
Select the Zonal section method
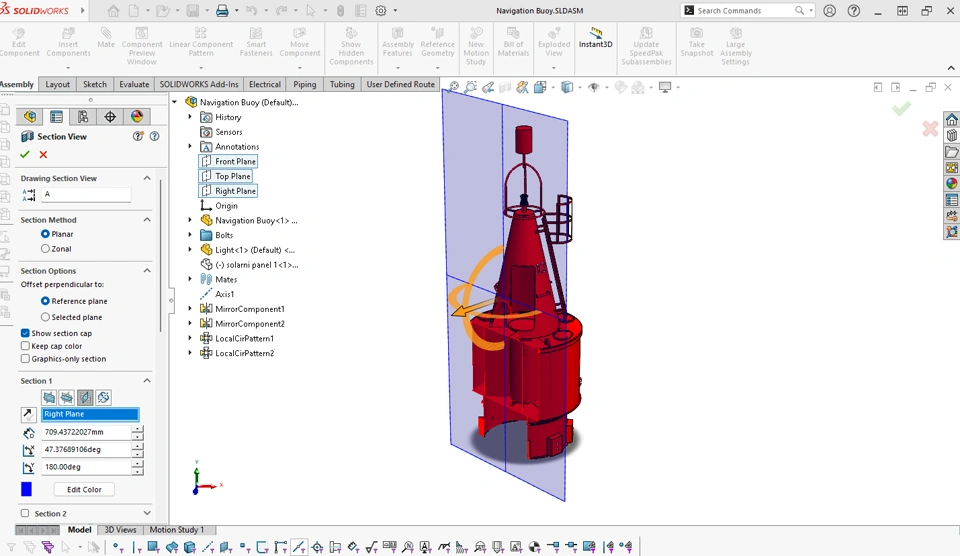pos(46,249)
